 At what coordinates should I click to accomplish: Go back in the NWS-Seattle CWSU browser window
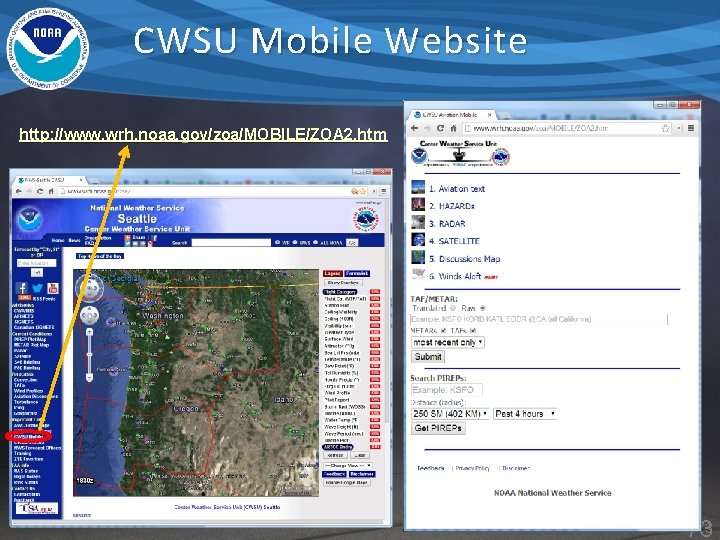(18, 191)
